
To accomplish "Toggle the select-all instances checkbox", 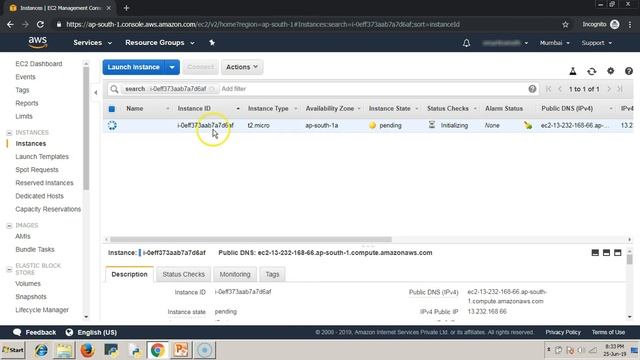I will (x=112, y=109).
